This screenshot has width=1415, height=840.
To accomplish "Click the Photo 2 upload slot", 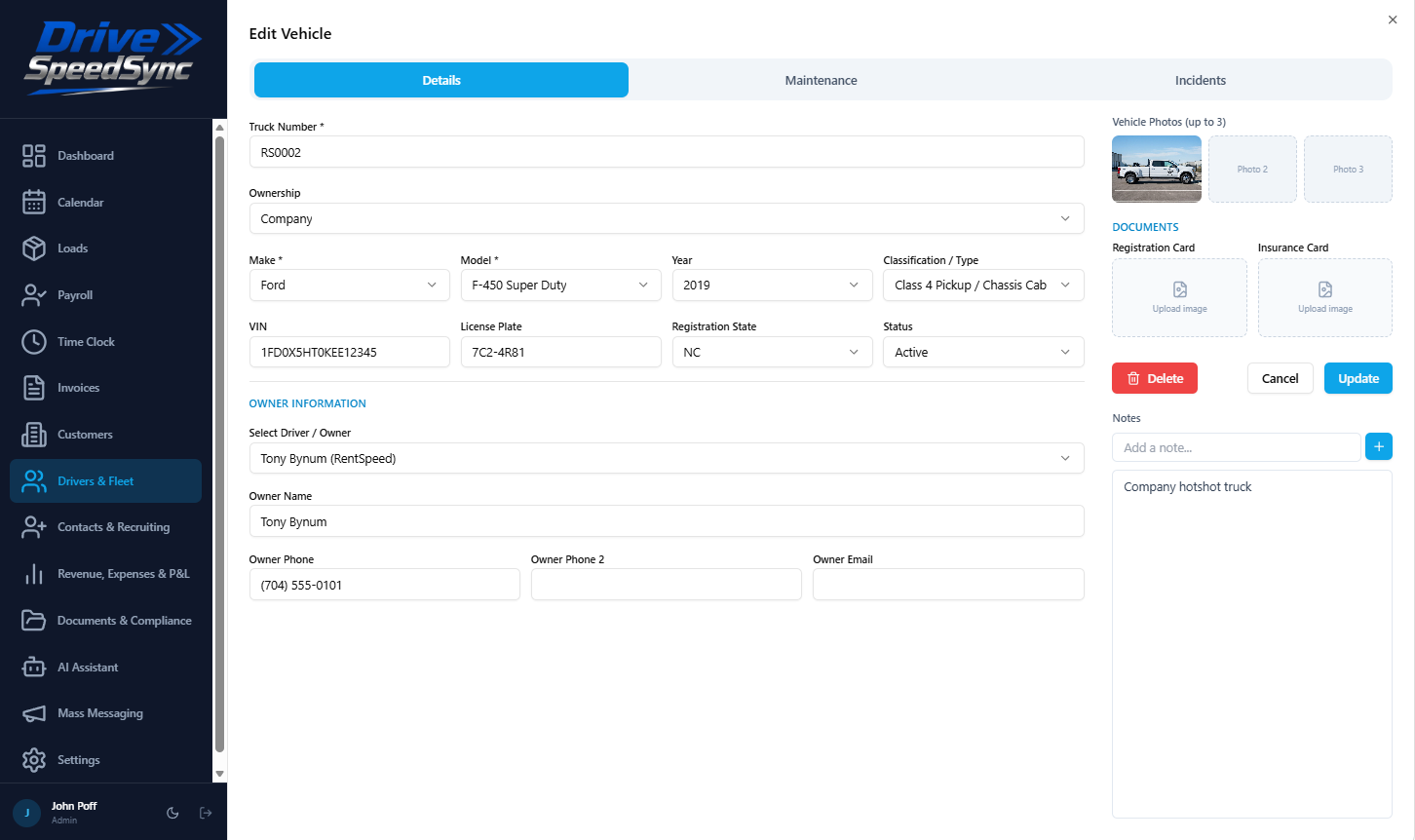I will pos(1252,169).
